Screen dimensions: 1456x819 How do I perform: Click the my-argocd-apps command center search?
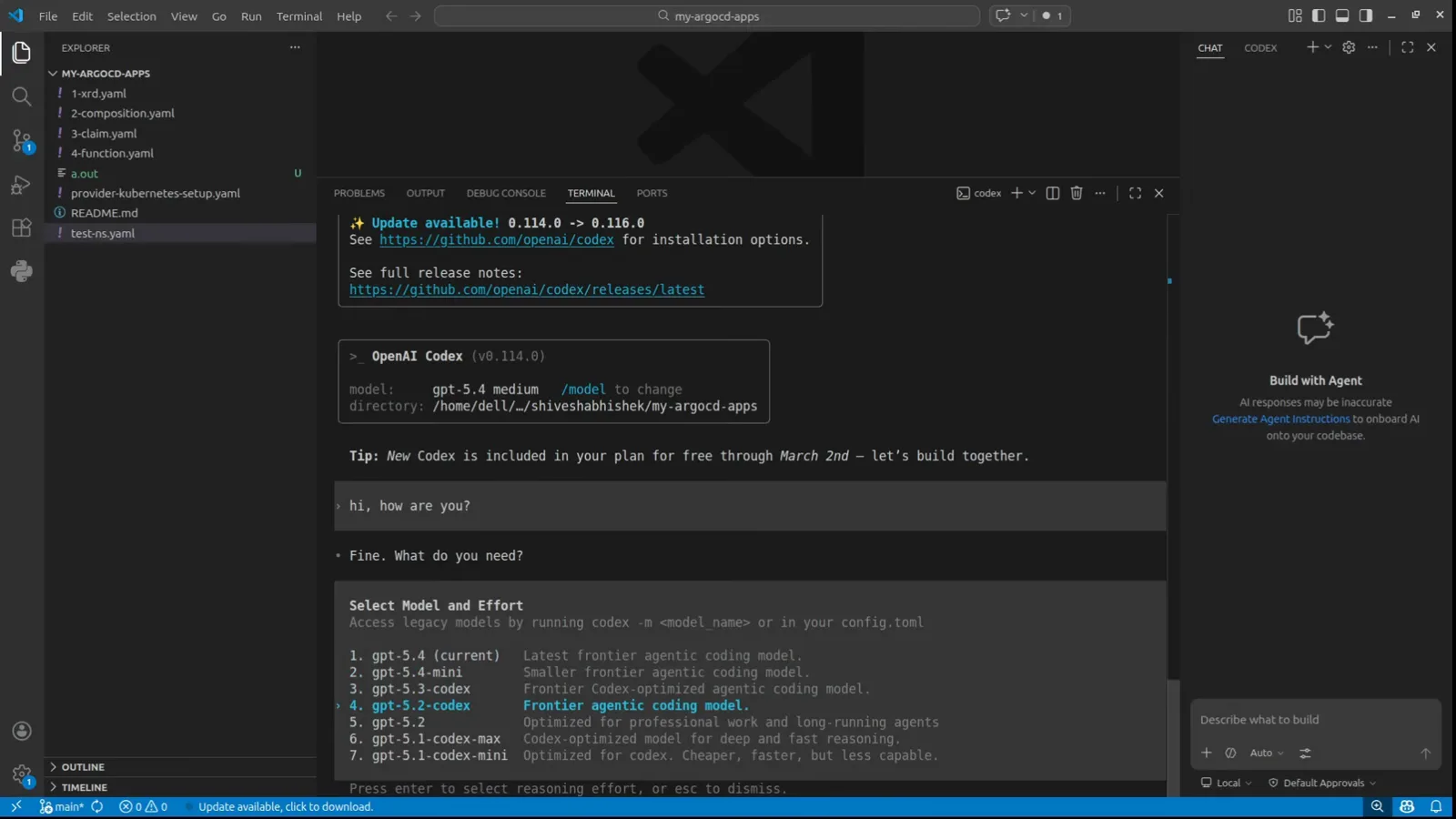pos(707,15)
